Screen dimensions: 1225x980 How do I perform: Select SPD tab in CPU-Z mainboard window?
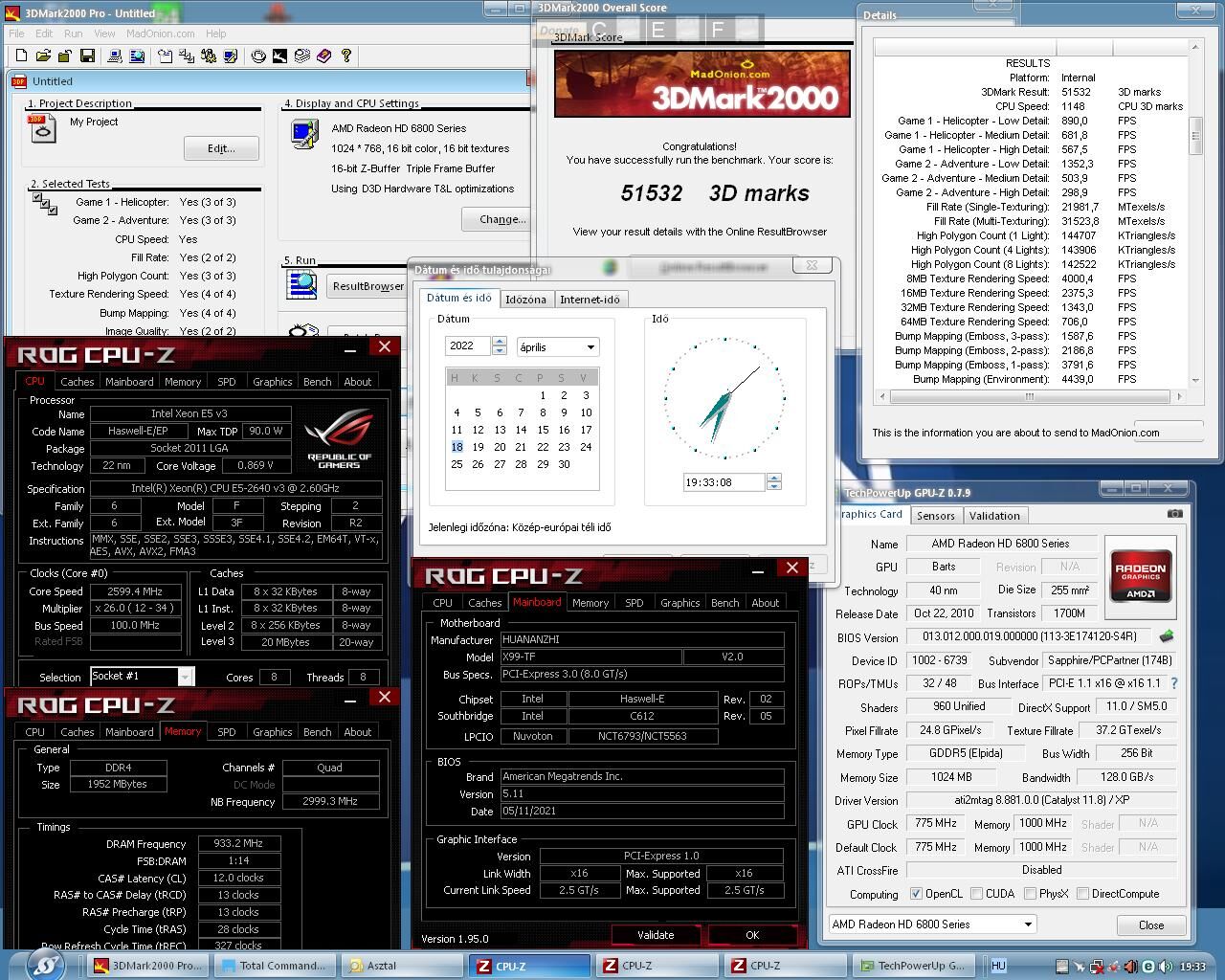pyautogui.click(x=634, y=603)
